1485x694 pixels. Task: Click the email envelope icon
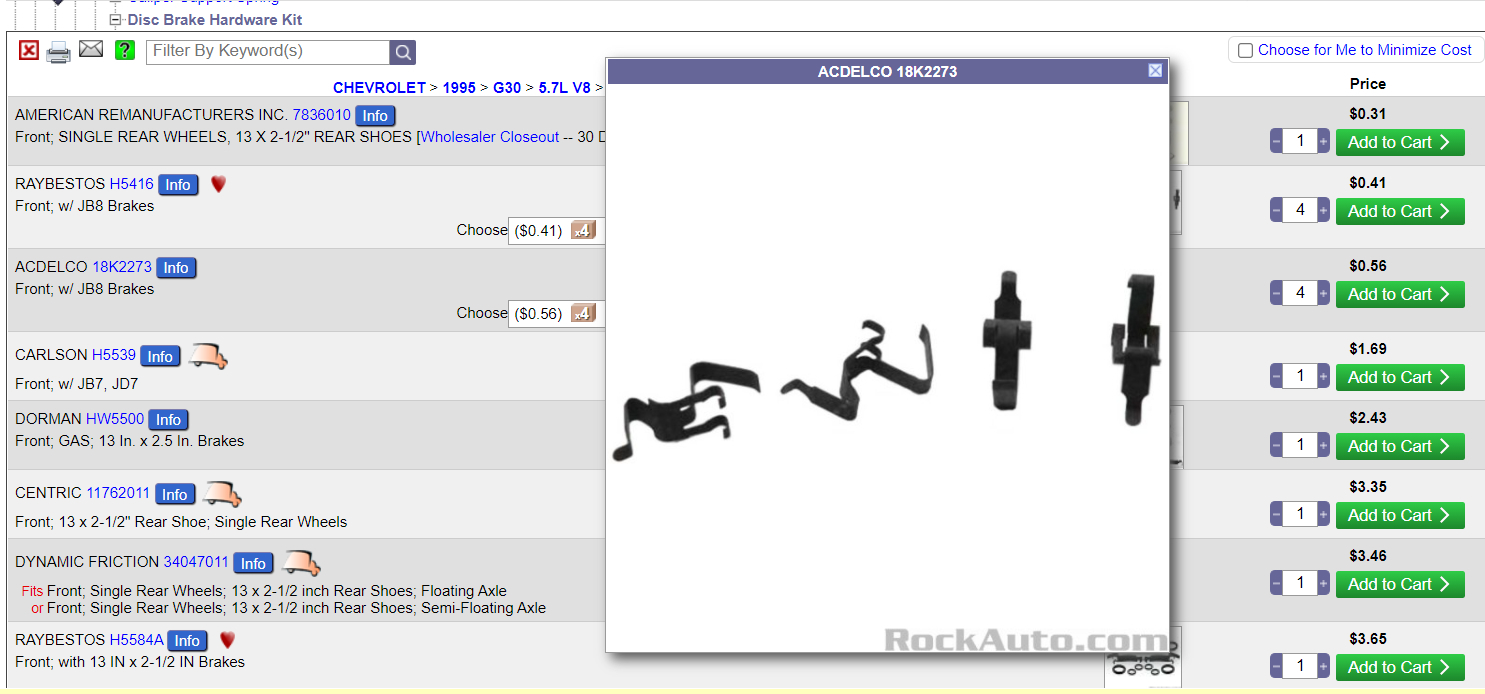click(x=91, y=49)
